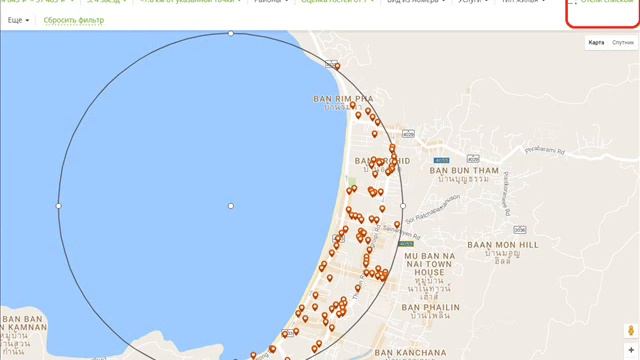
Task: Open the Услуги filter dropdown
Action: (x=473, y=2)
